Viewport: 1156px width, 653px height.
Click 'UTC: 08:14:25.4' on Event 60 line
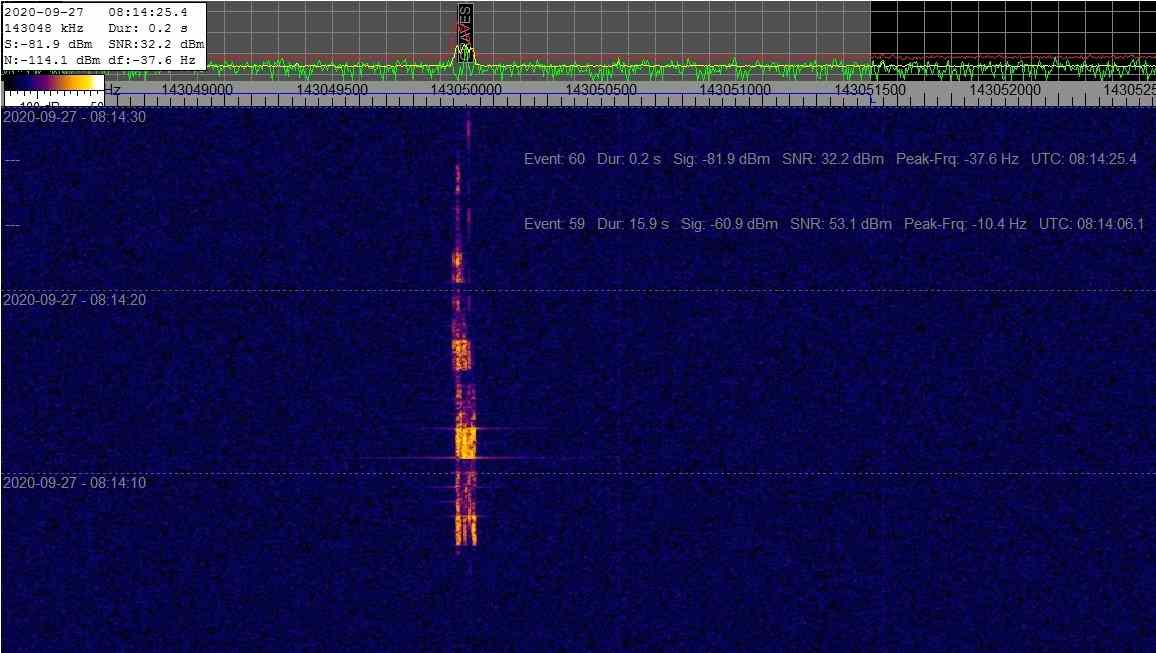coord(1084,159)
